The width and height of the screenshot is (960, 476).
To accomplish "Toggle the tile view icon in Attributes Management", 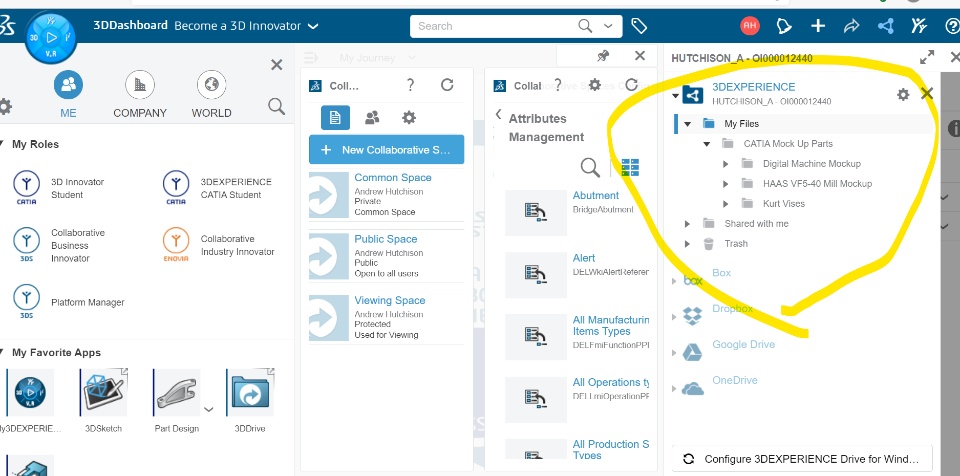I will [x=629, y=167].
